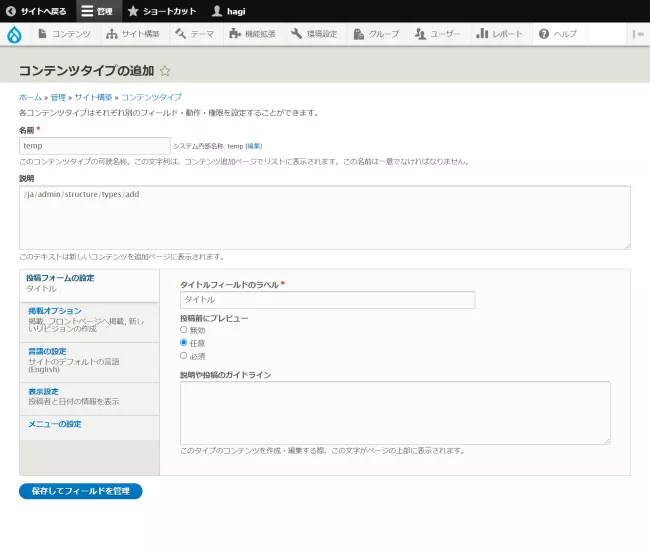Grab the ガイドライン textarea resize handle

(607, 441)
